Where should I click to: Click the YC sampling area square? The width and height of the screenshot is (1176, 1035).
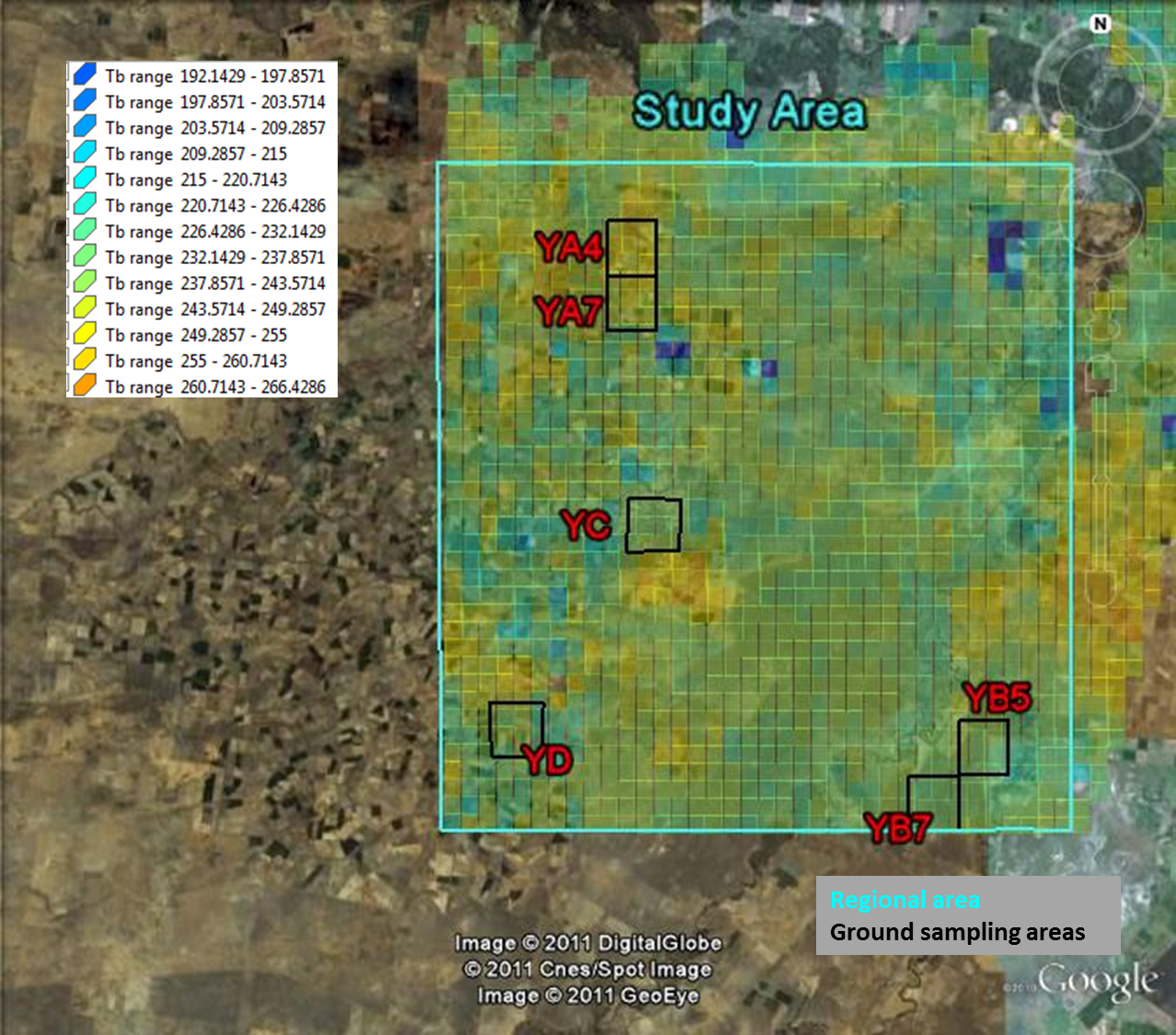[x=653, y=525]
